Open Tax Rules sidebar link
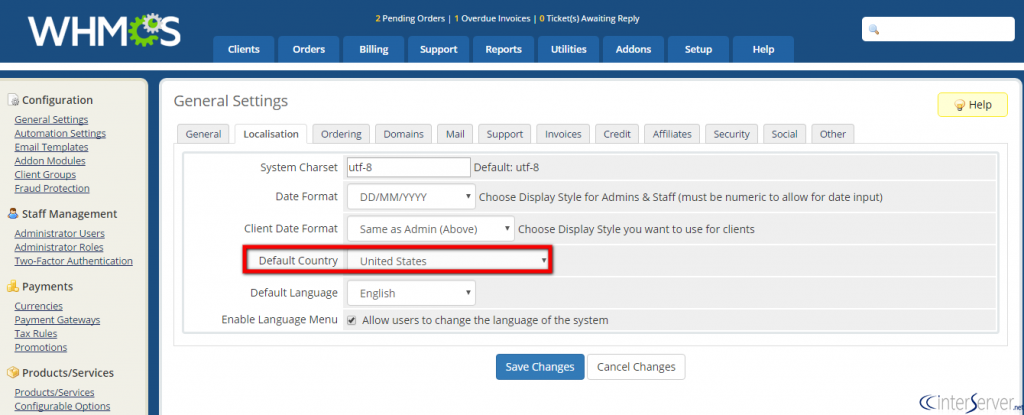The width and height of the screenshot is (1024, 415). pyautogui.click(x=36, y=333)
